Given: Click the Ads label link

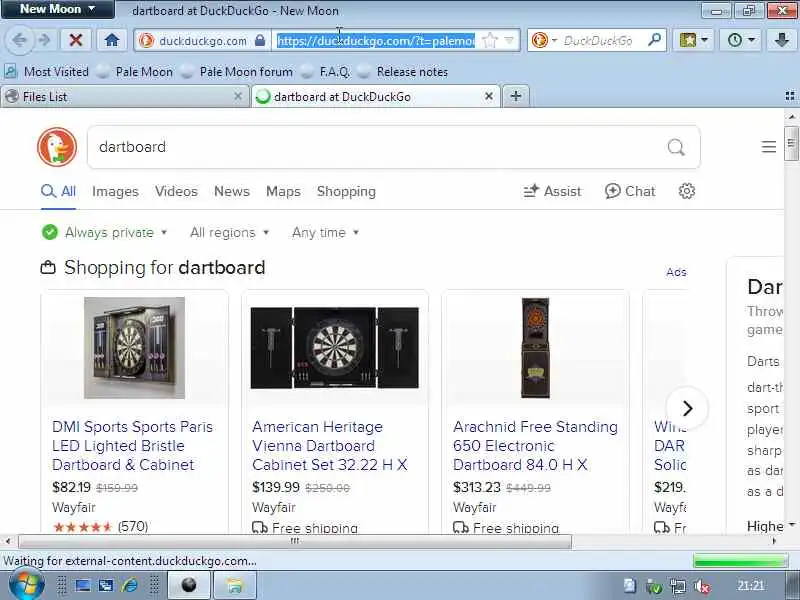Looking at the screenshot, I should click(x=676, y=272).
